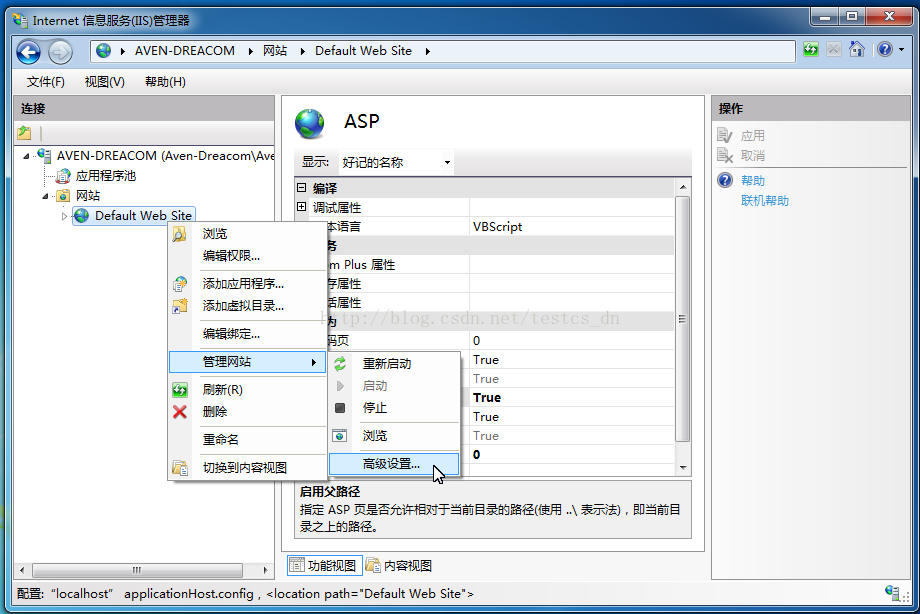This screenshot has width=920, height=614.
Task: Choose 编辑绑定... in context menu
Action: 248,334
